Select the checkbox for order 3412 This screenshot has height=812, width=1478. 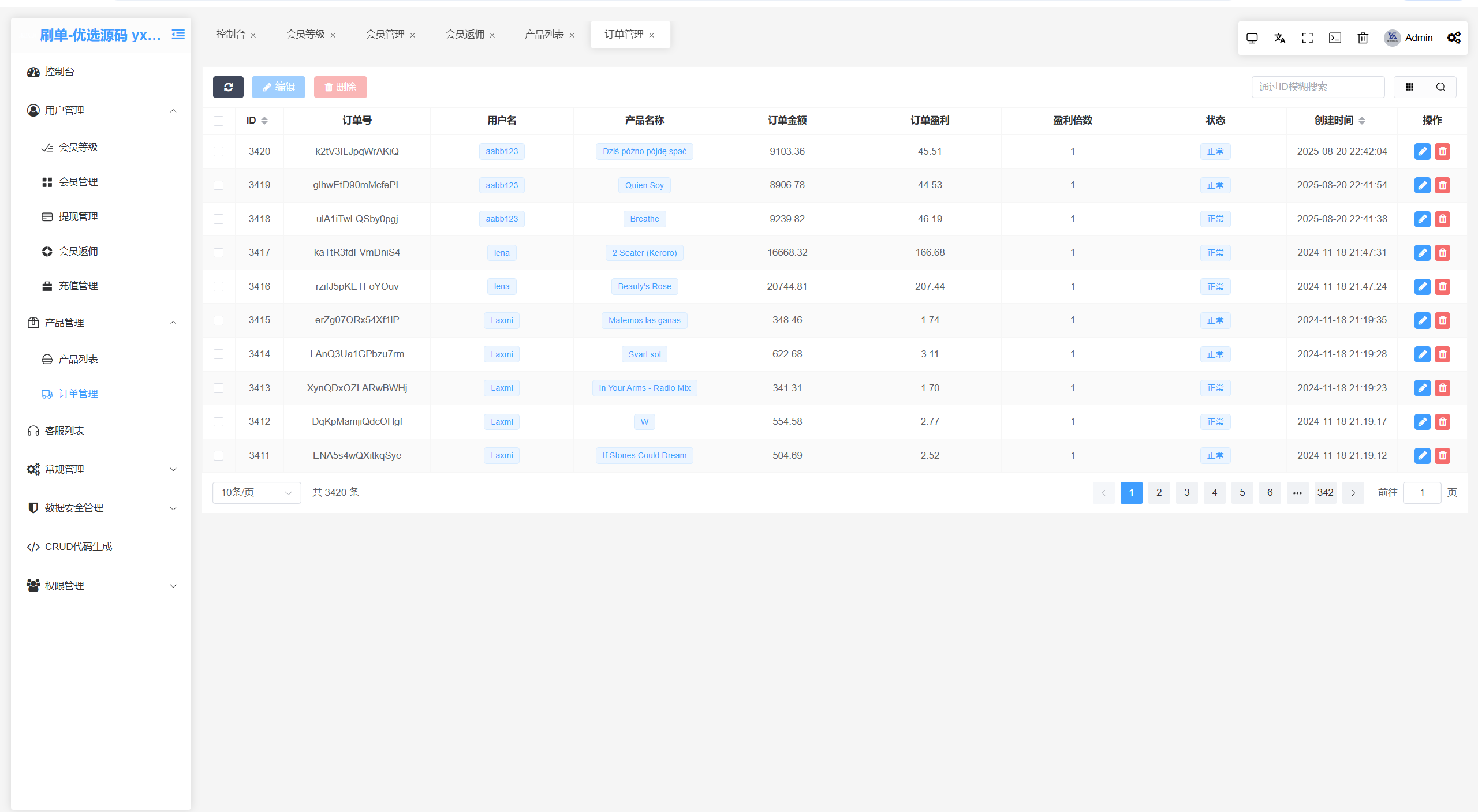(218, 422)
